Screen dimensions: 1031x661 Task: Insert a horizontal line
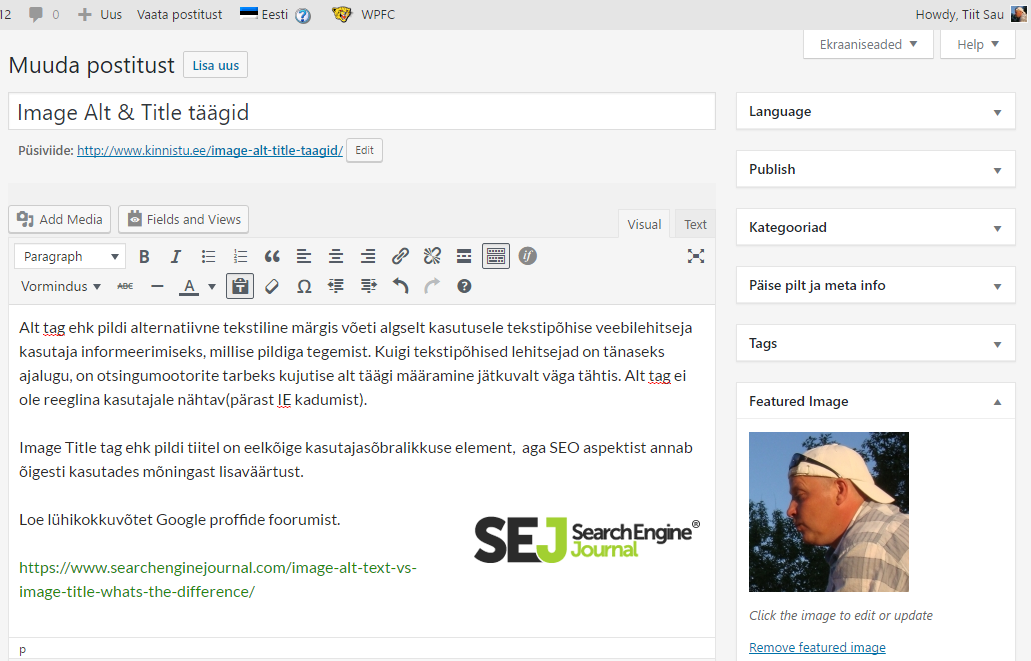tap(157, 286)
